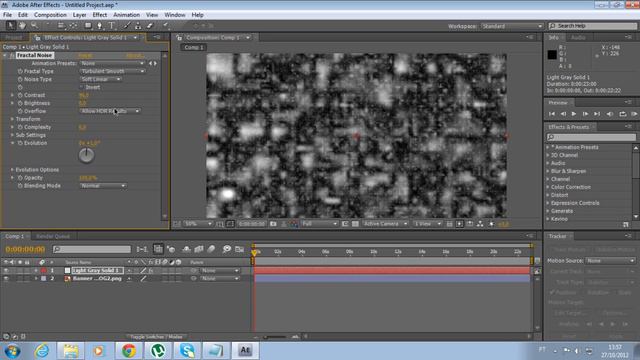Viewport: 640px width, 360px height.
Task: Select the Puppet Pin tool
Action: click(x=166, y=26)
